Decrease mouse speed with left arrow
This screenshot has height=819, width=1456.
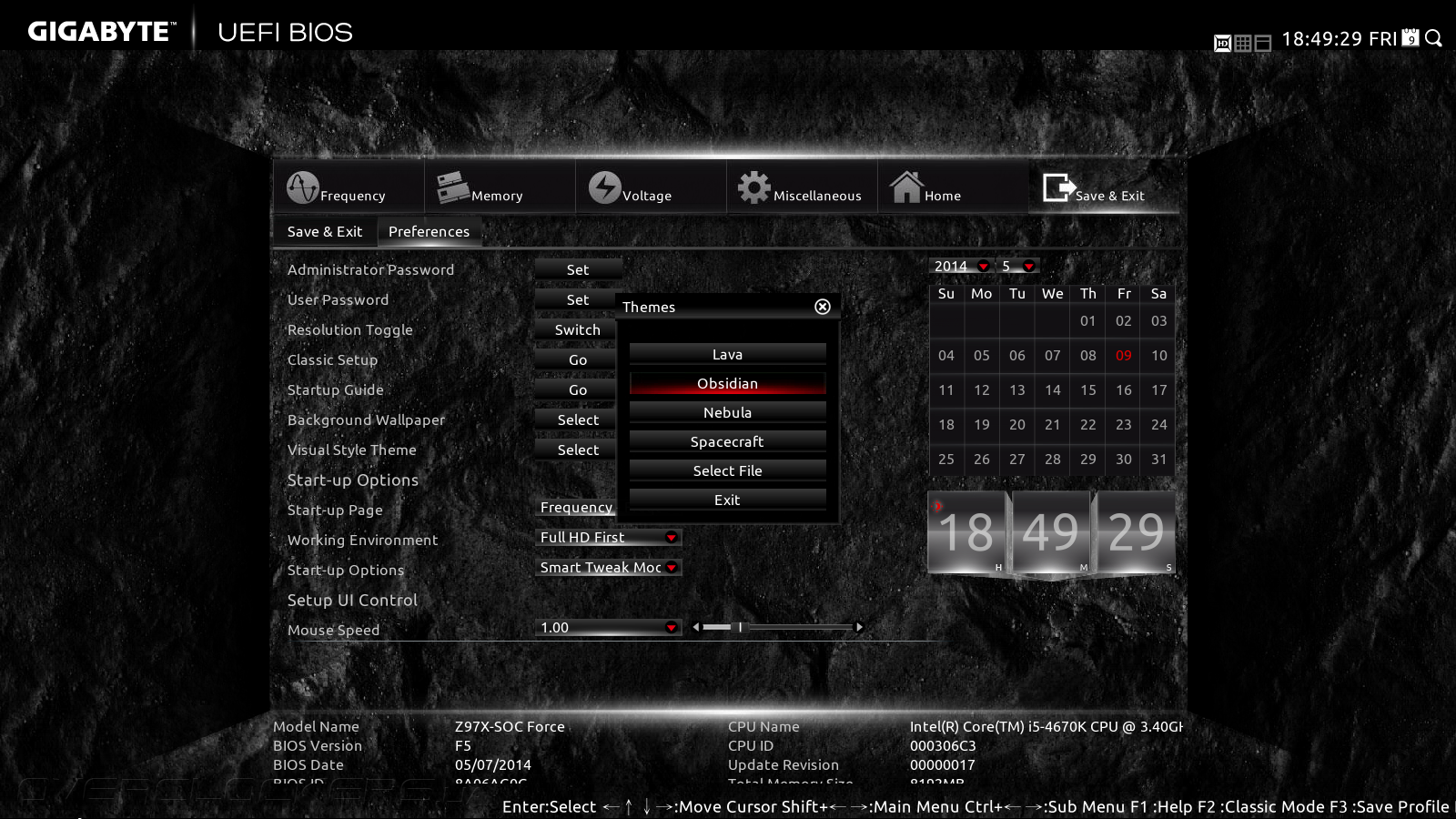[696, 627]
